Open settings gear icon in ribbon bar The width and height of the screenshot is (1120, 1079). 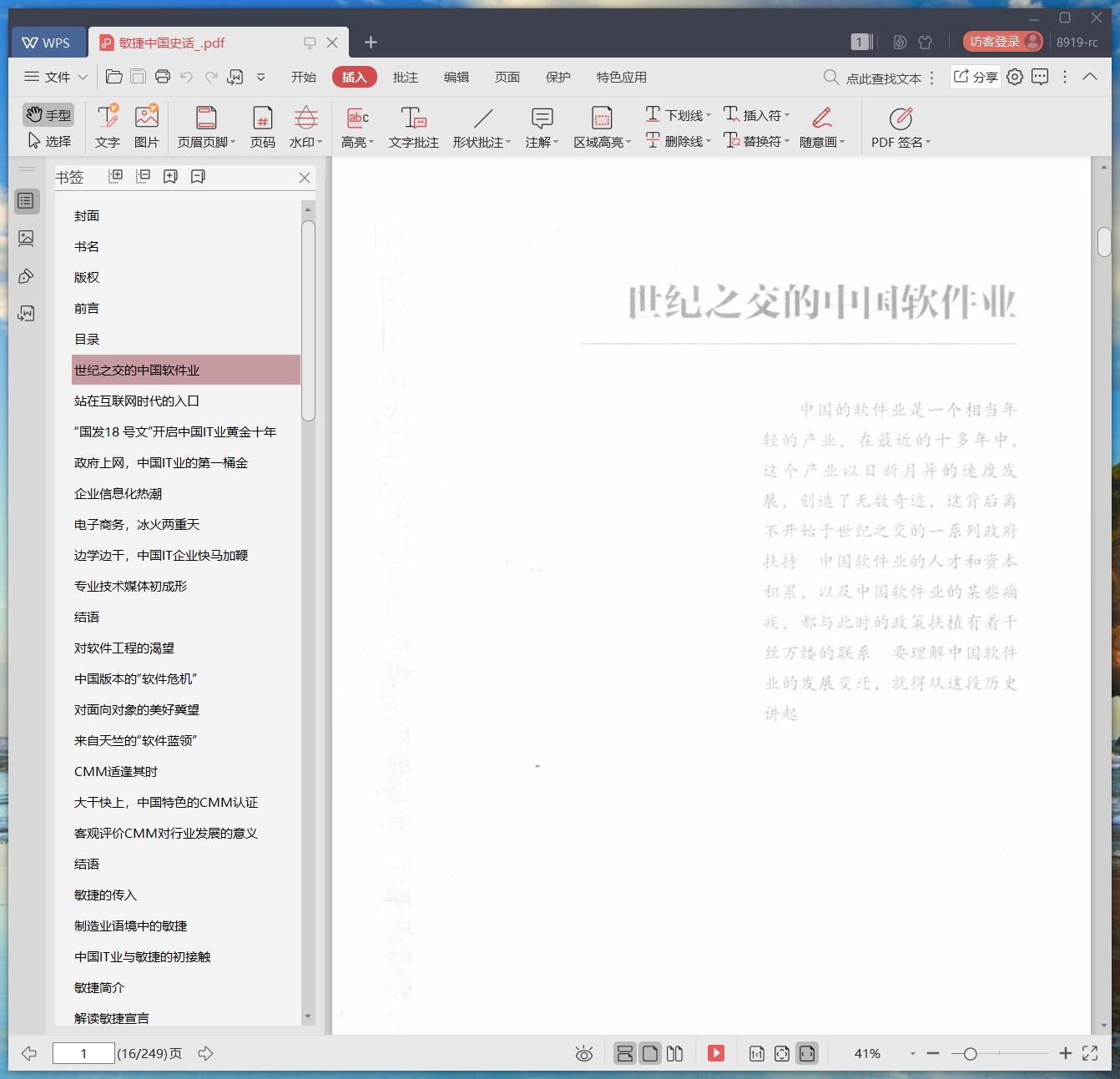coord(1015,77)
